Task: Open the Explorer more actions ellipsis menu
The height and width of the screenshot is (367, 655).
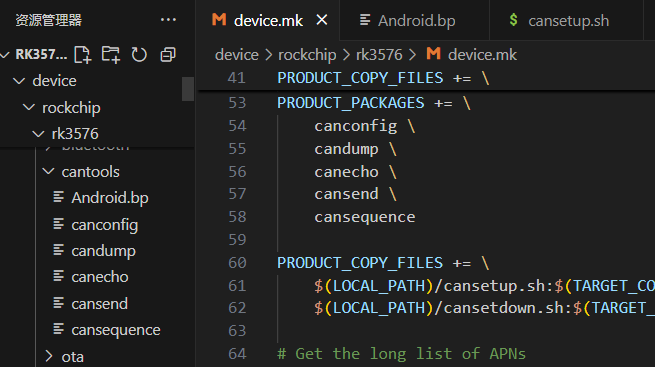Action: (x=168, y=20)
